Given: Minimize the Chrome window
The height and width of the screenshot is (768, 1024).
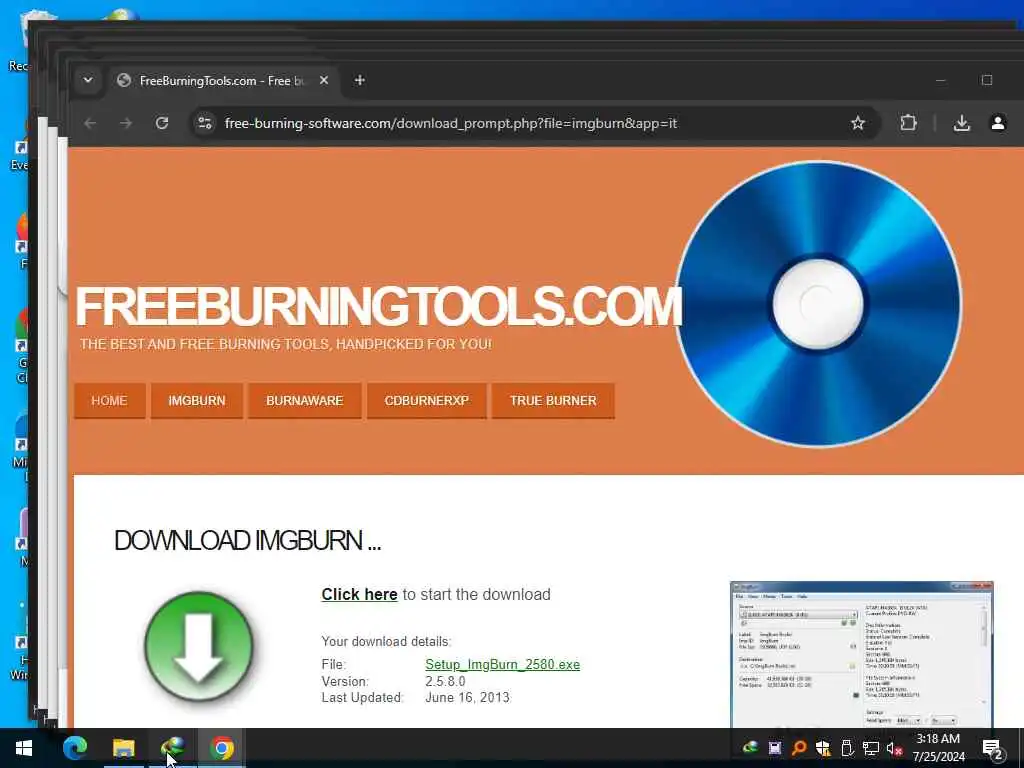Looking at the screenshot, I should click(x=940, y=80).
